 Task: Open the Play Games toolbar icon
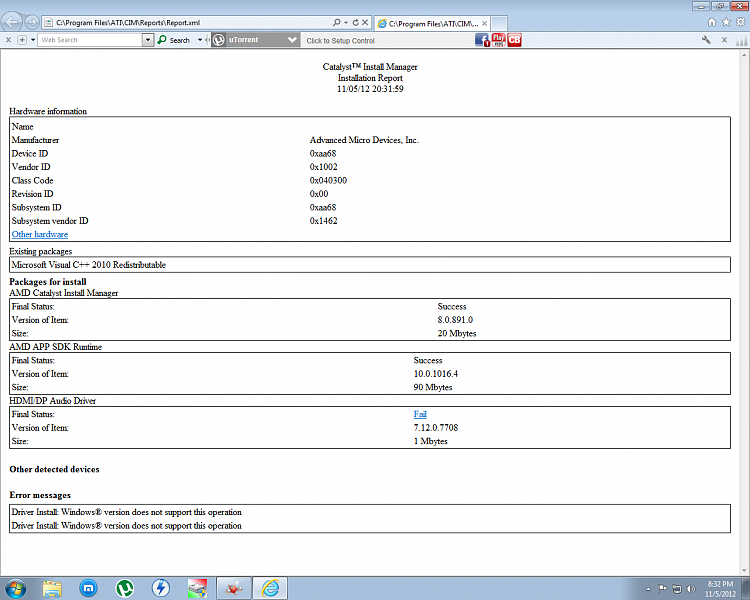click(x=498, y=40)
